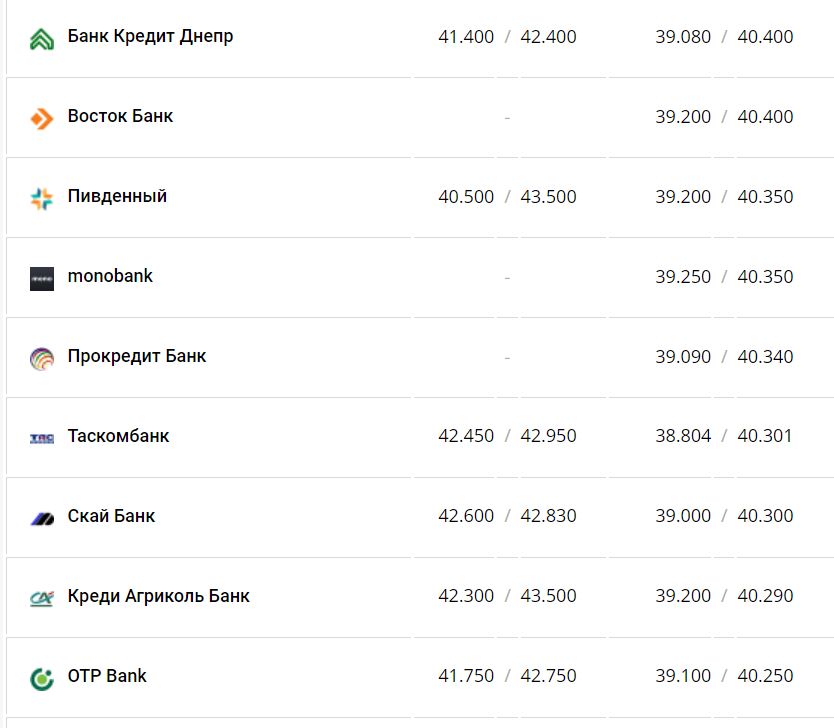
Task: Open the Восток Банк name link
Action: [x=120, y=116]
